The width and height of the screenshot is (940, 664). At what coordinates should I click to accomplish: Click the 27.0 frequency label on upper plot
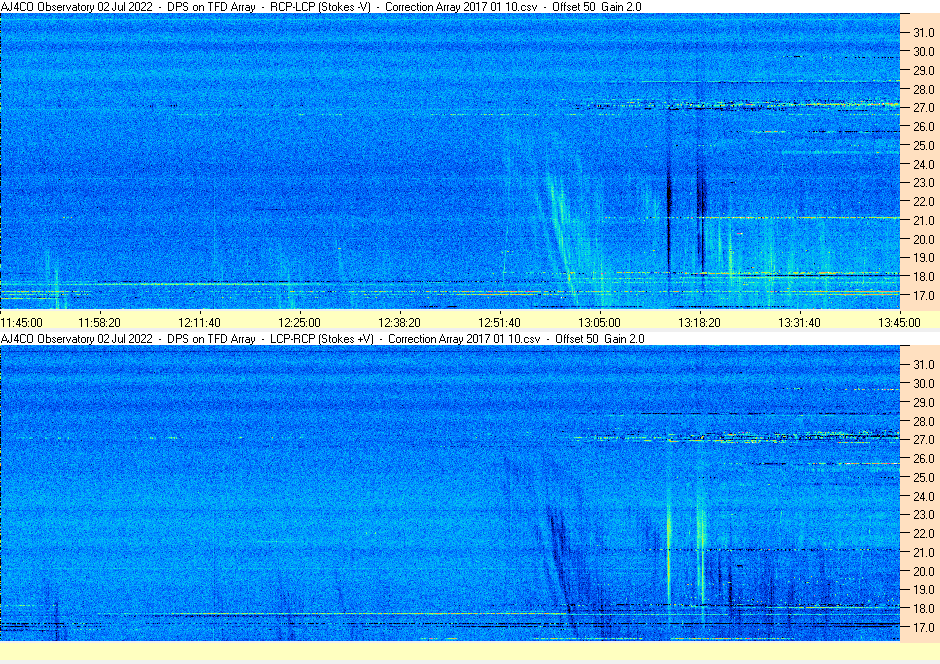tap(923, 108)
